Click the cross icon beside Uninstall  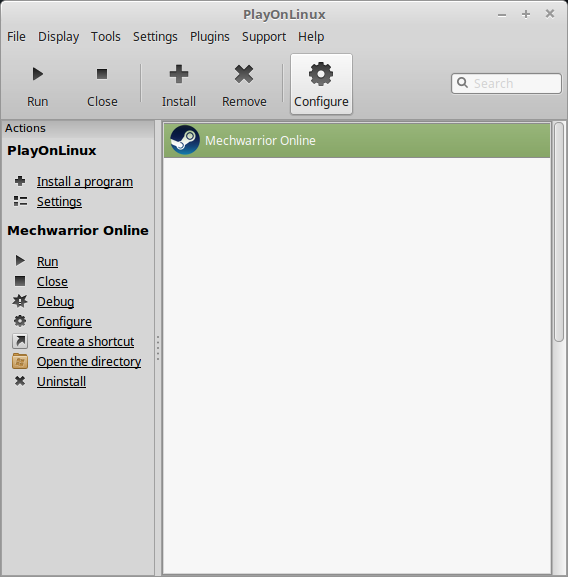click(x=20, y=381)
